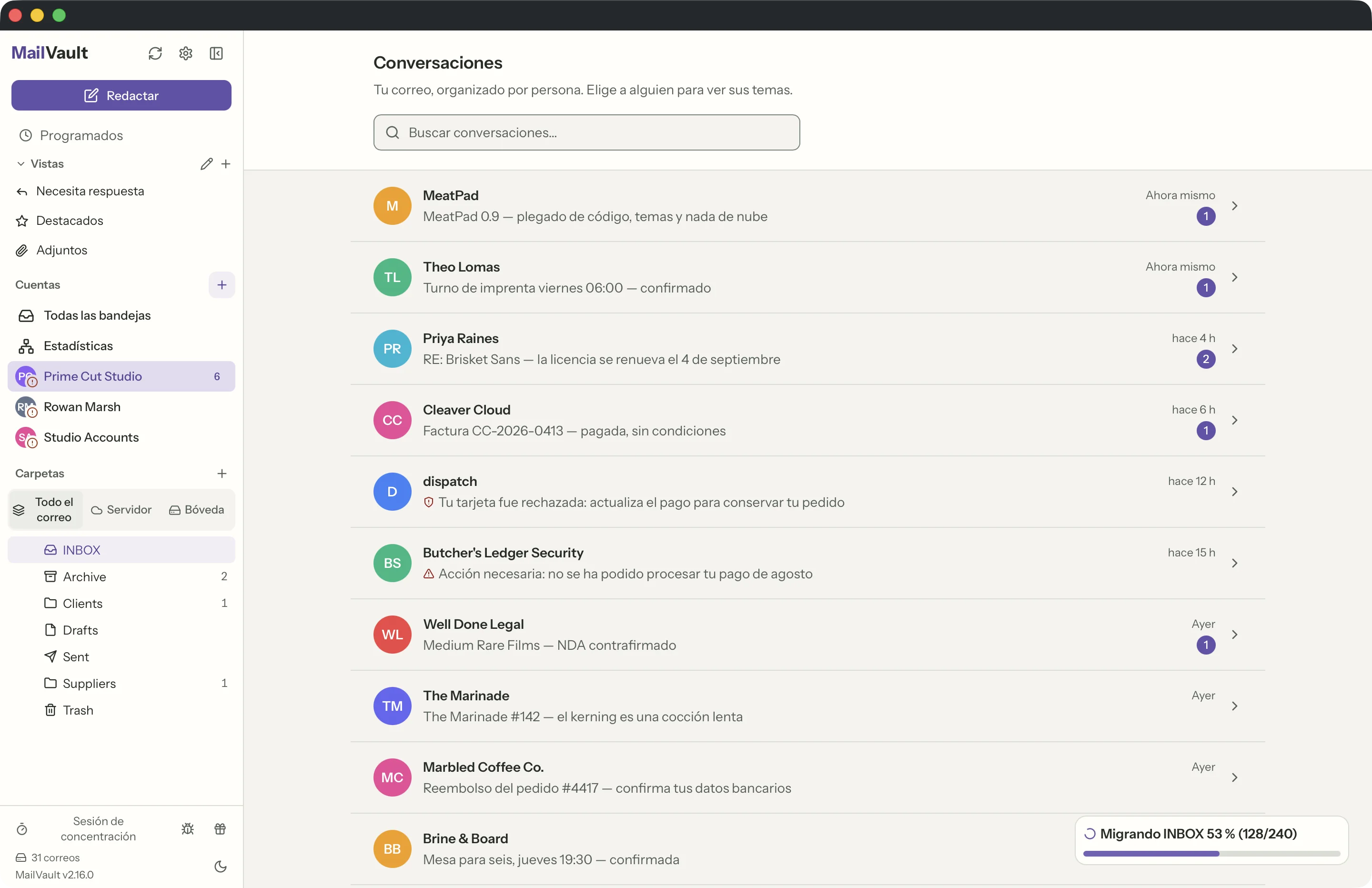
Task: Switch to Servidor tab
Action: (x=121, y=510)
